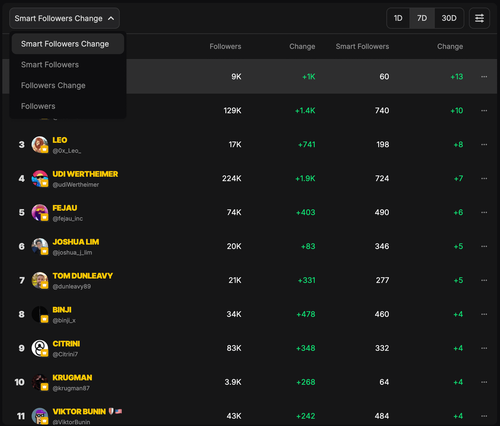500x426 pixels.
Task: Click Tom Dunleavy's avatar
Action: [x=40, y=280]
